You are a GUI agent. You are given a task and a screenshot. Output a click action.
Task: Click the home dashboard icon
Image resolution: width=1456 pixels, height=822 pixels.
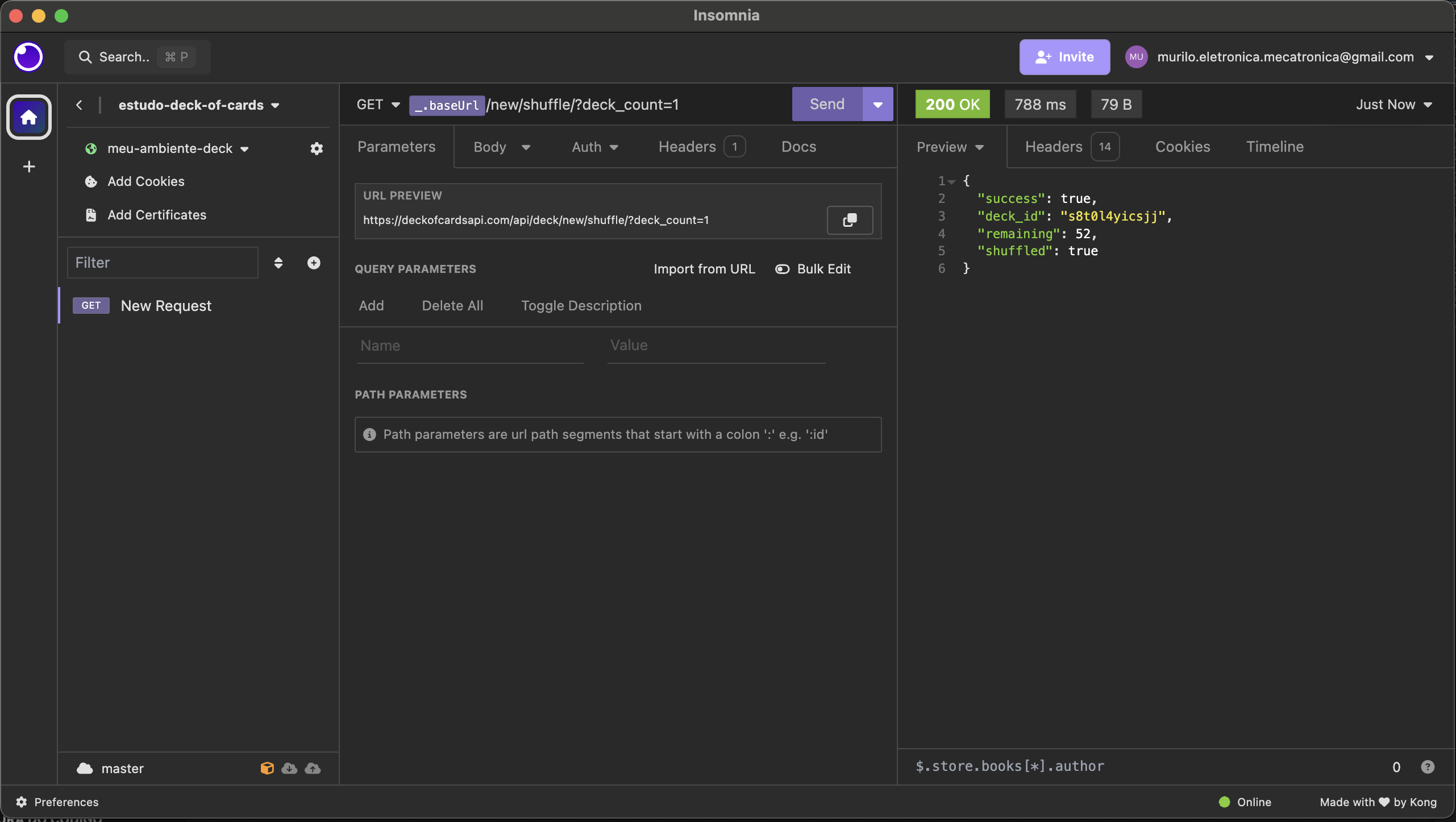[29, 117]
